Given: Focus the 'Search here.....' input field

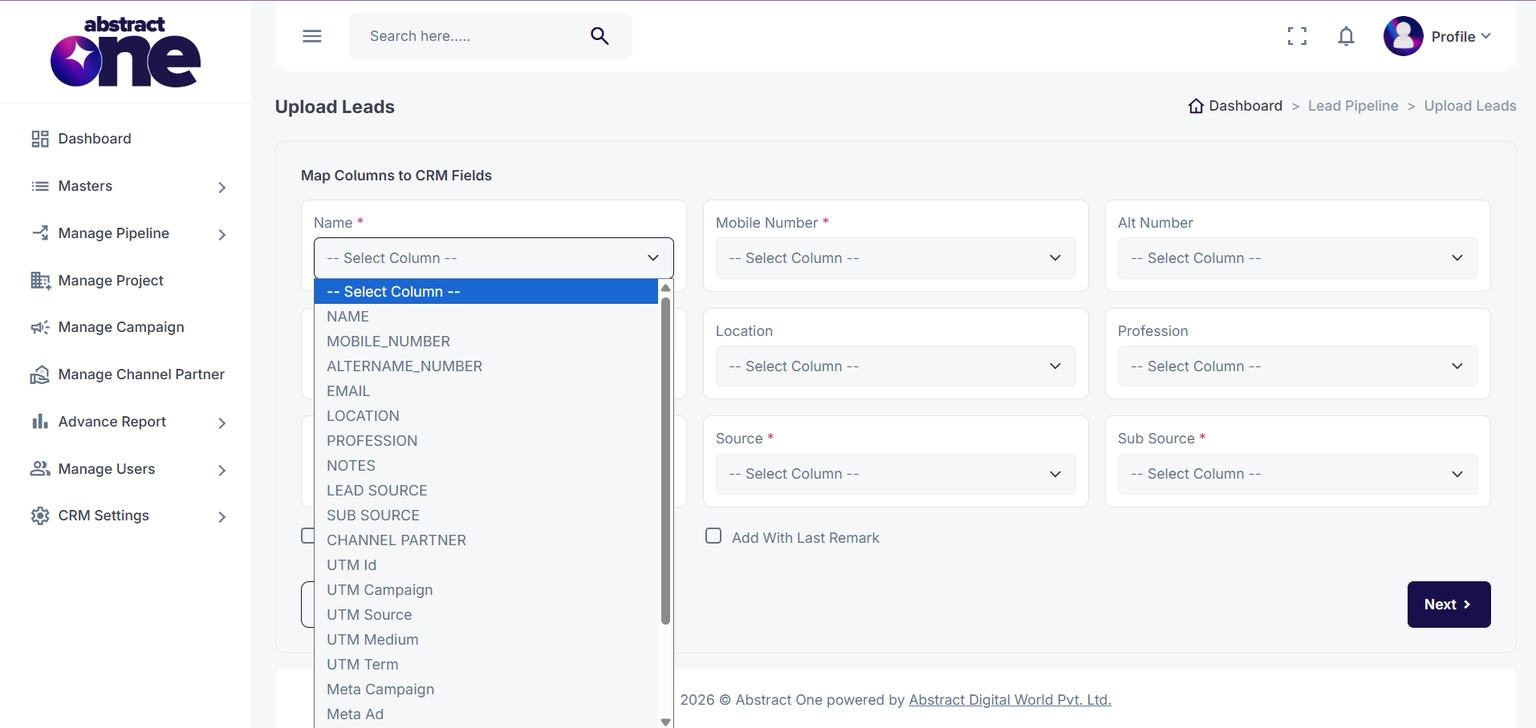Looking at the screenshot, I should (470, 36).
